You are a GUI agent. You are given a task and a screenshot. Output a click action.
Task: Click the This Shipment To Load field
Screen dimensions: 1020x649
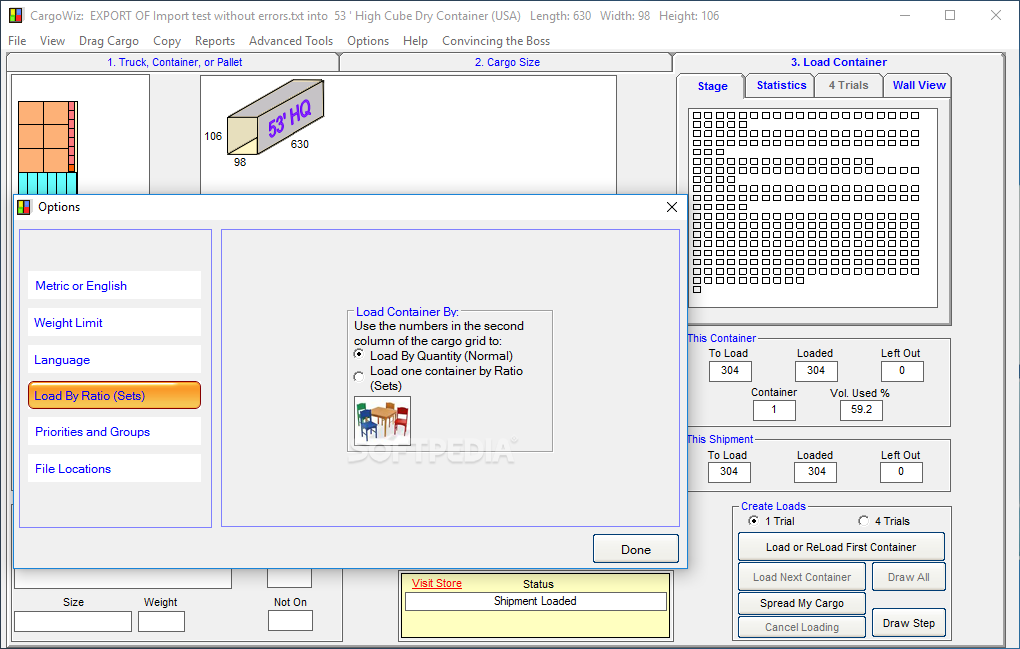[729, 472]
